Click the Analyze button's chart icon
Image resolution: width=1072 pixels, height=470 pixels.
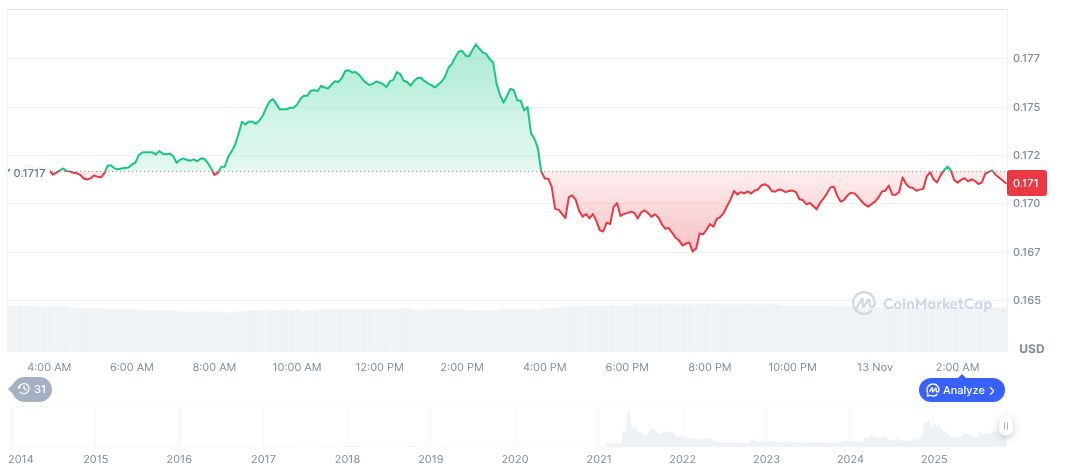click(932, 390)
